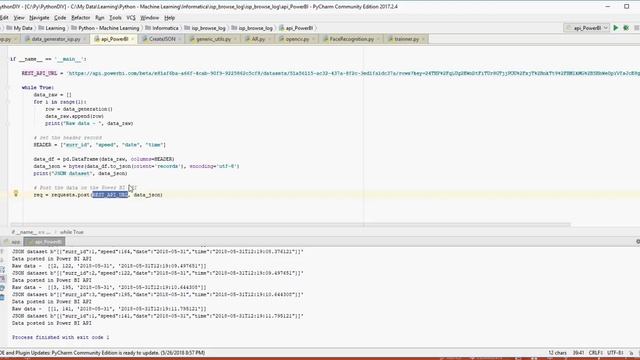Click the CRLF line separator entry
Image resolution: width=640 pixels, height=360 pixels.
[596, 353]
